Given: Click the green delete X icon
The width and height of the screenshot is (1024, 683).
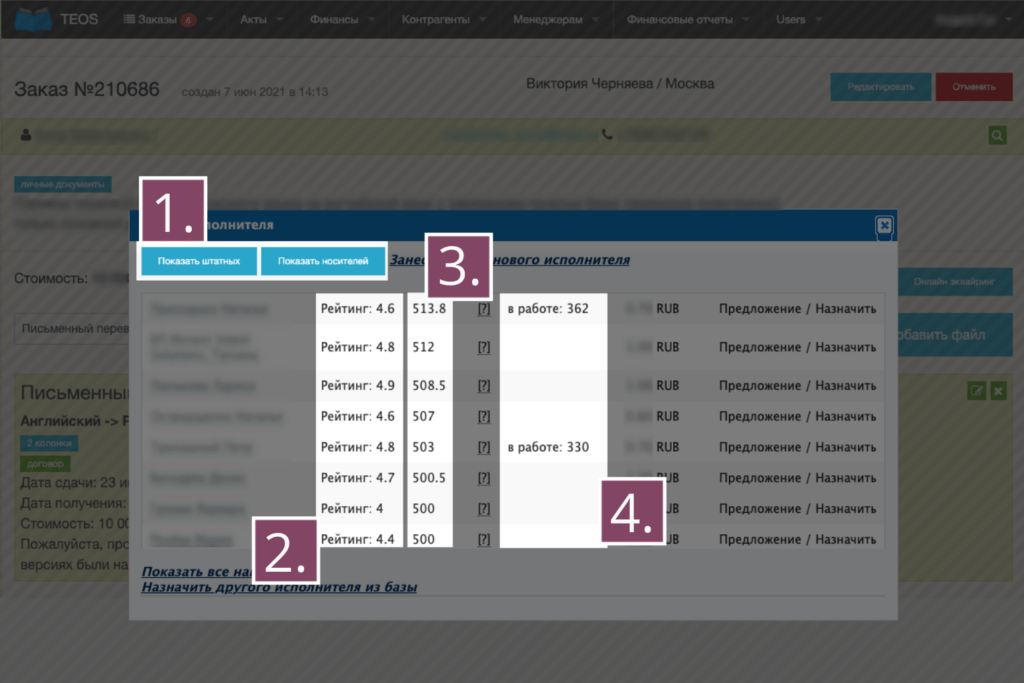Looking at the screenshot, I should (997, 391).
